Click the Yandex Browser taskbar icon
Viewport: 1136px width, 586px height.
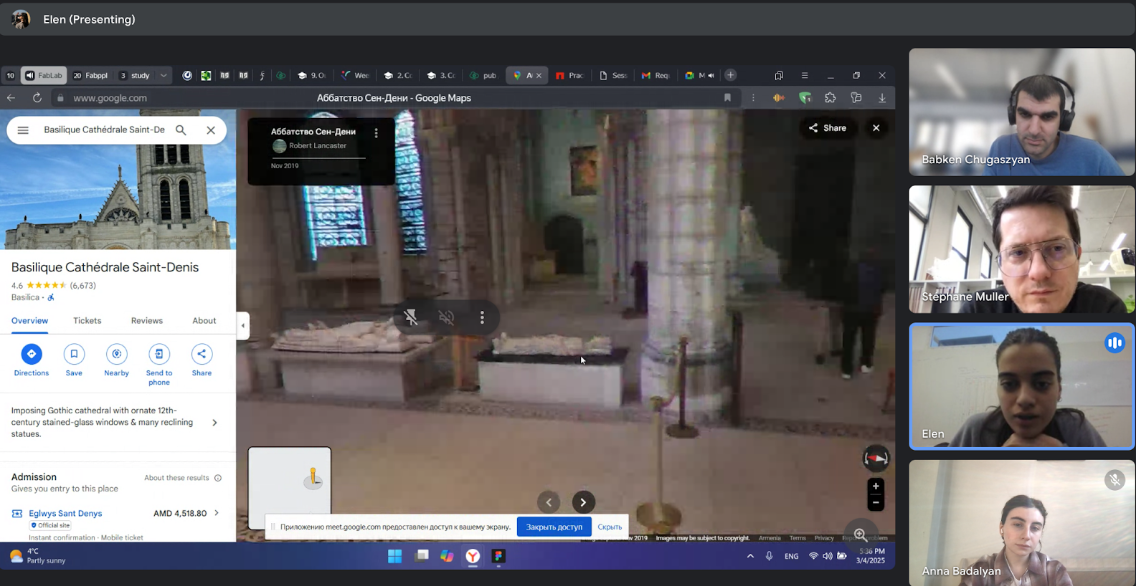click(x=472, y=556)
